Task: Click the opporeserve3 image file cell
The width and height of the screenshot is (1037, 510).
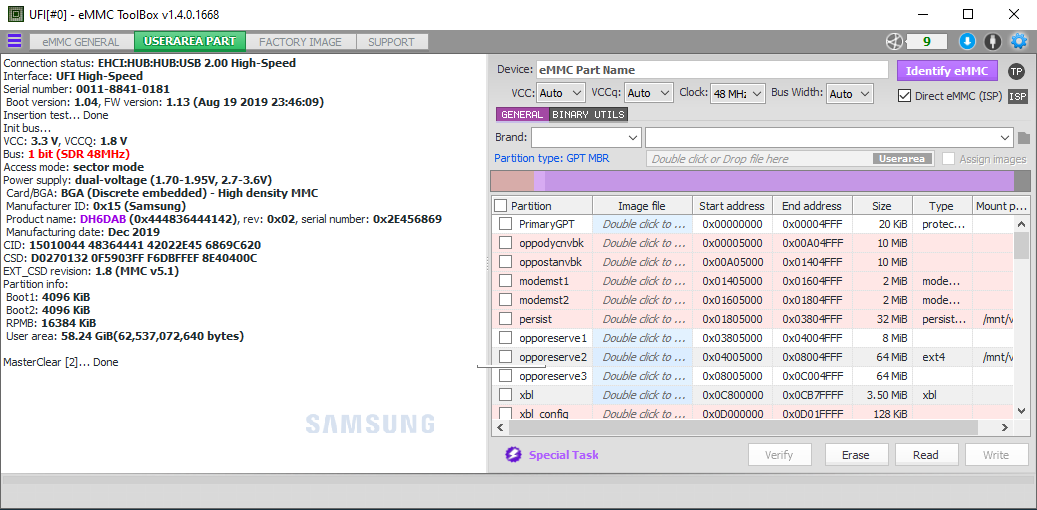Action: click(x=642, y=376)
